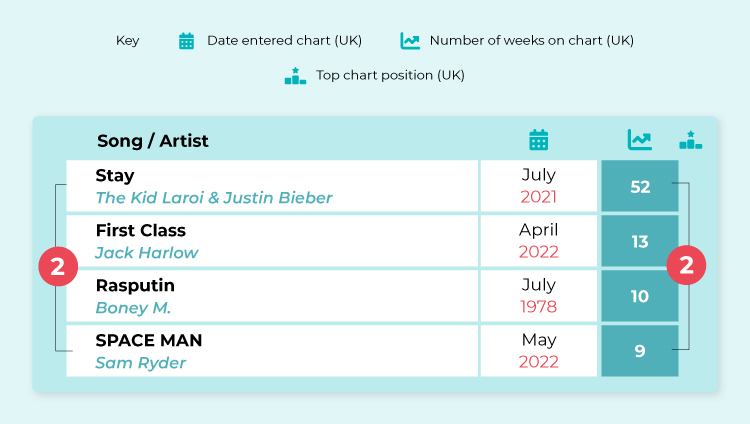The width and height of the screenshot is (750, 424).
Task: Click the left red circle badge numbered 2
Action: click(58, 266)
